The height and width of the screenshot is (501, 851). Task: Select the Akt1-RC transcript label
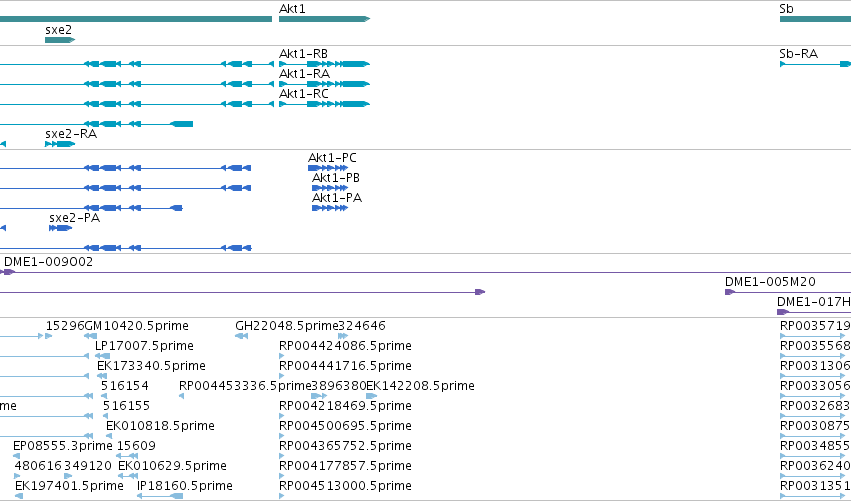coord(304,94)
